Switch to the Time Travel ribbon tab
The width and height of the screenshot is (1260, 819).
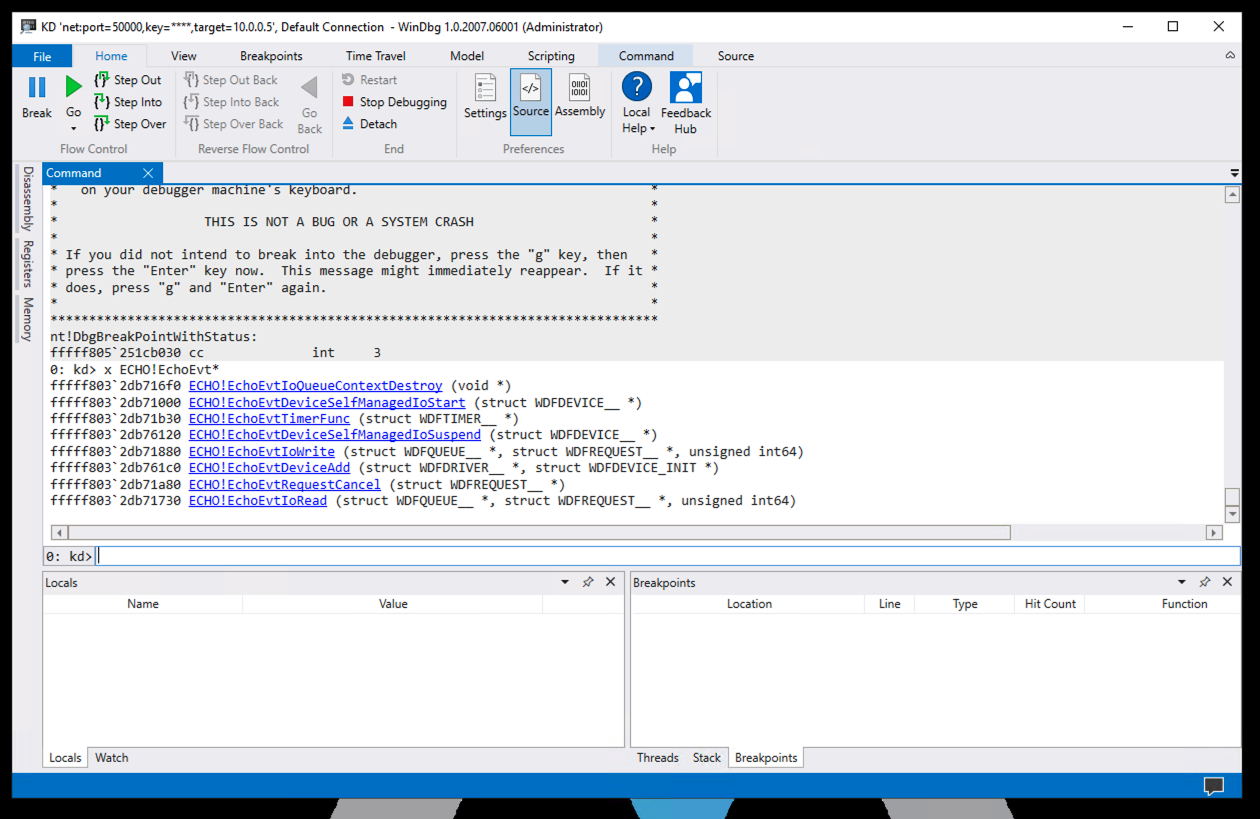[x=375, y=56]
